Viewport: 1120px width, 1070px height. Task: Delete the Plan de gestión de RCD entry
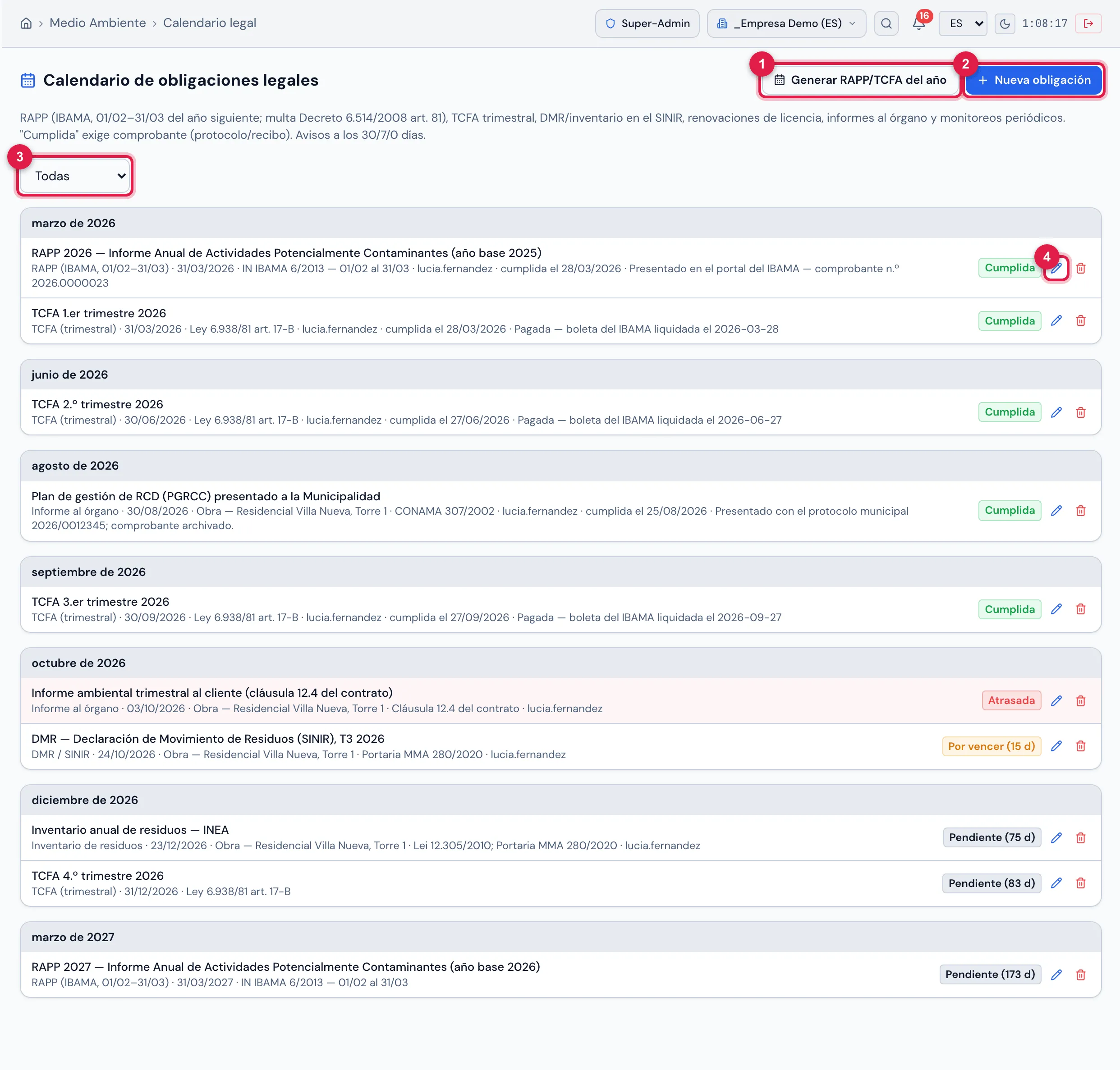(1081, 511)
